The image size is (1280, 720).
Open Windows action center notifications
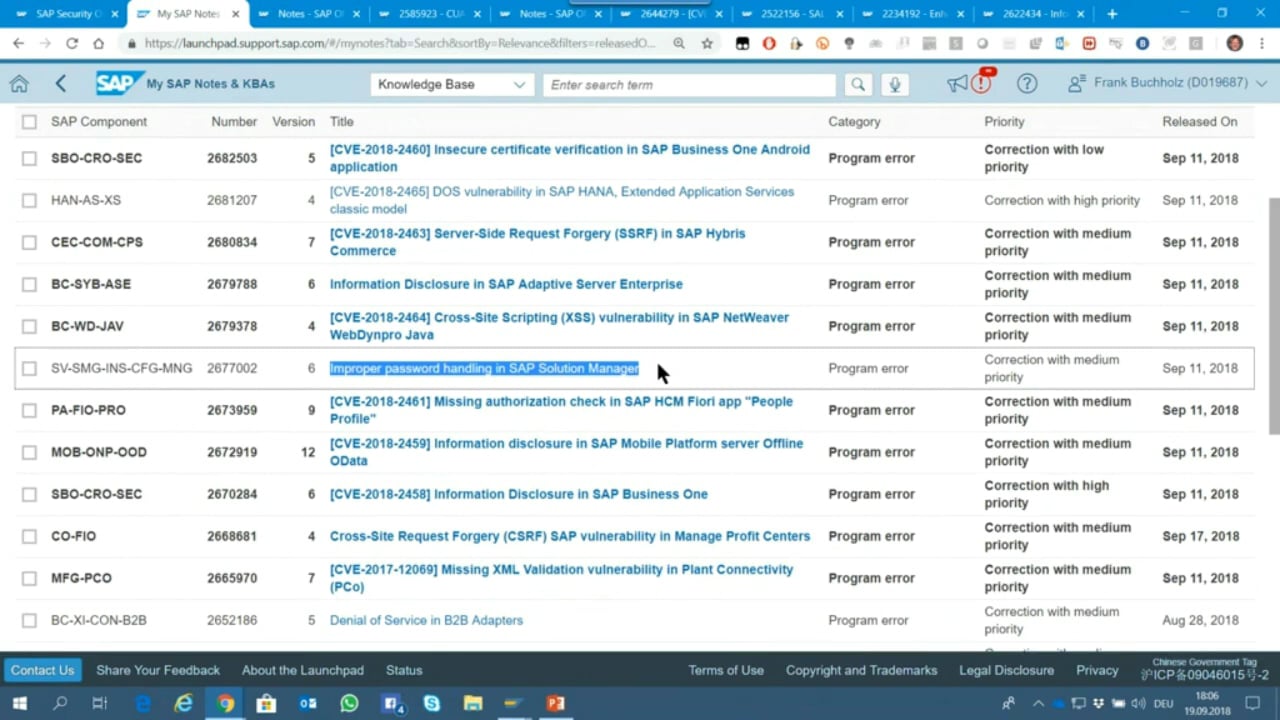click(x=1252, y=704)
